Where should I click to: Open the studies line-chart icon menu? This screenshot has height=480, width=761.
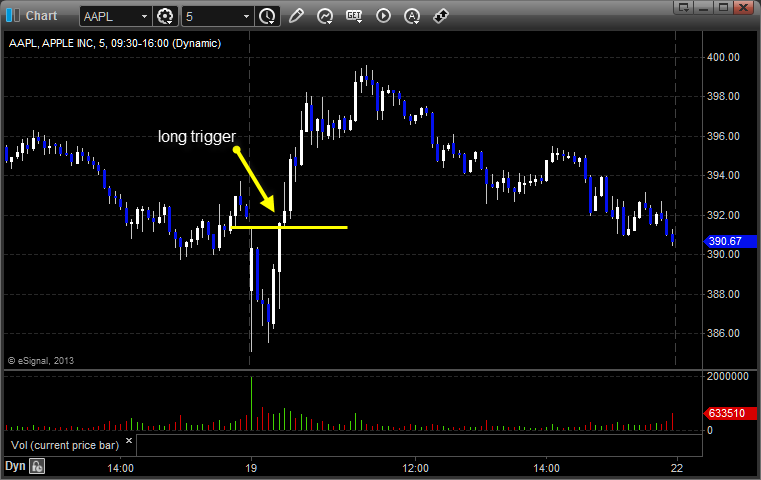(x=325, y=16)
